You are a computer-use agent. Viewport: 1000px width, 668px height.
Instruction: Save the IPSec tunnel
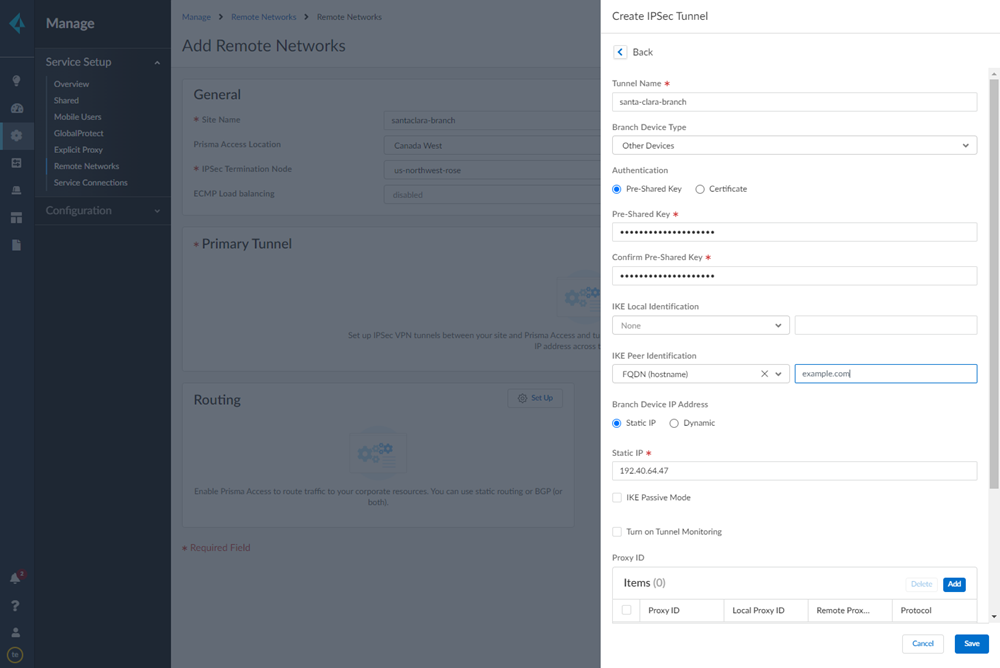point(971,644)
